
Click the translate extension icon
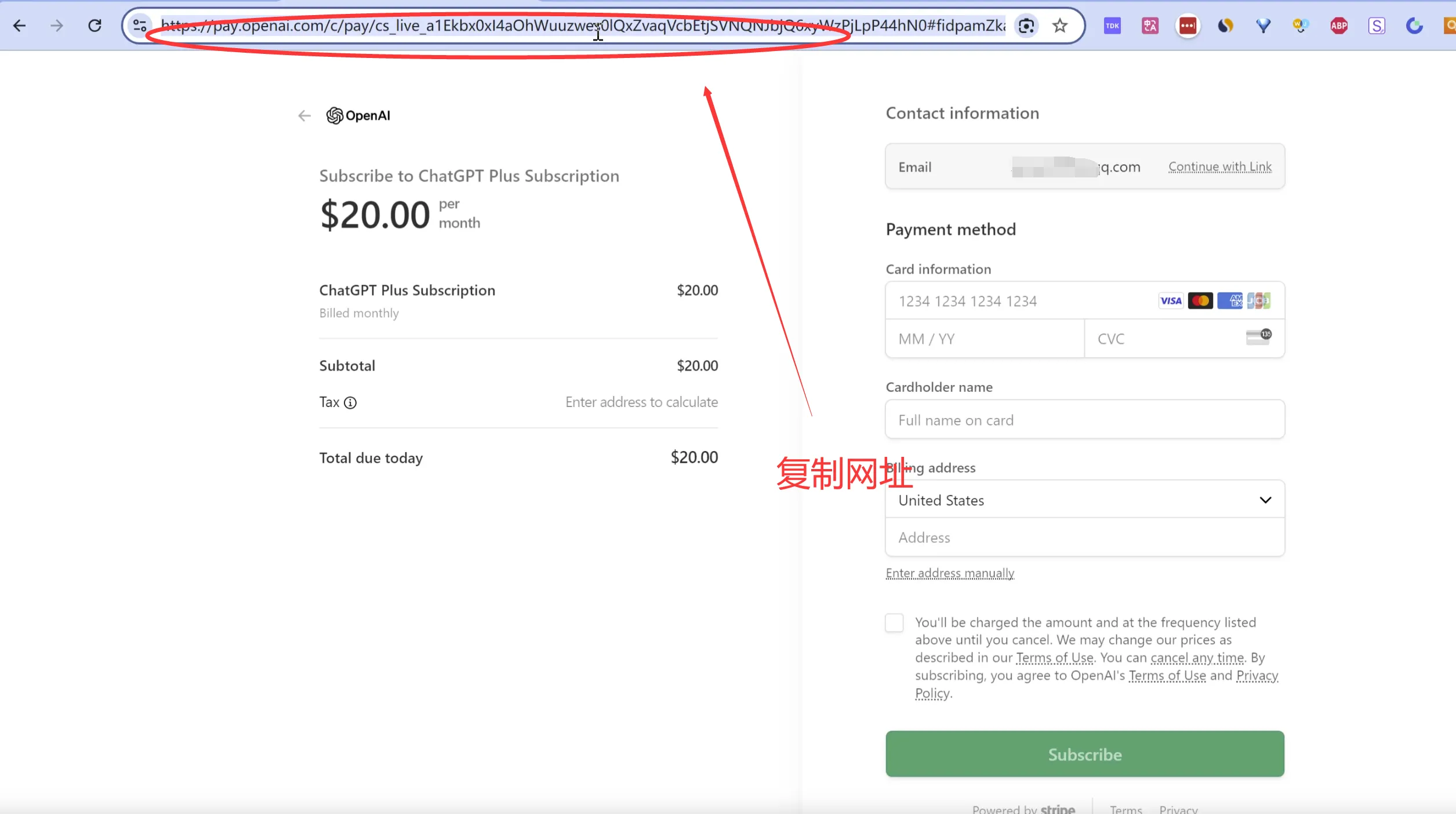(x=1150, y=26)
